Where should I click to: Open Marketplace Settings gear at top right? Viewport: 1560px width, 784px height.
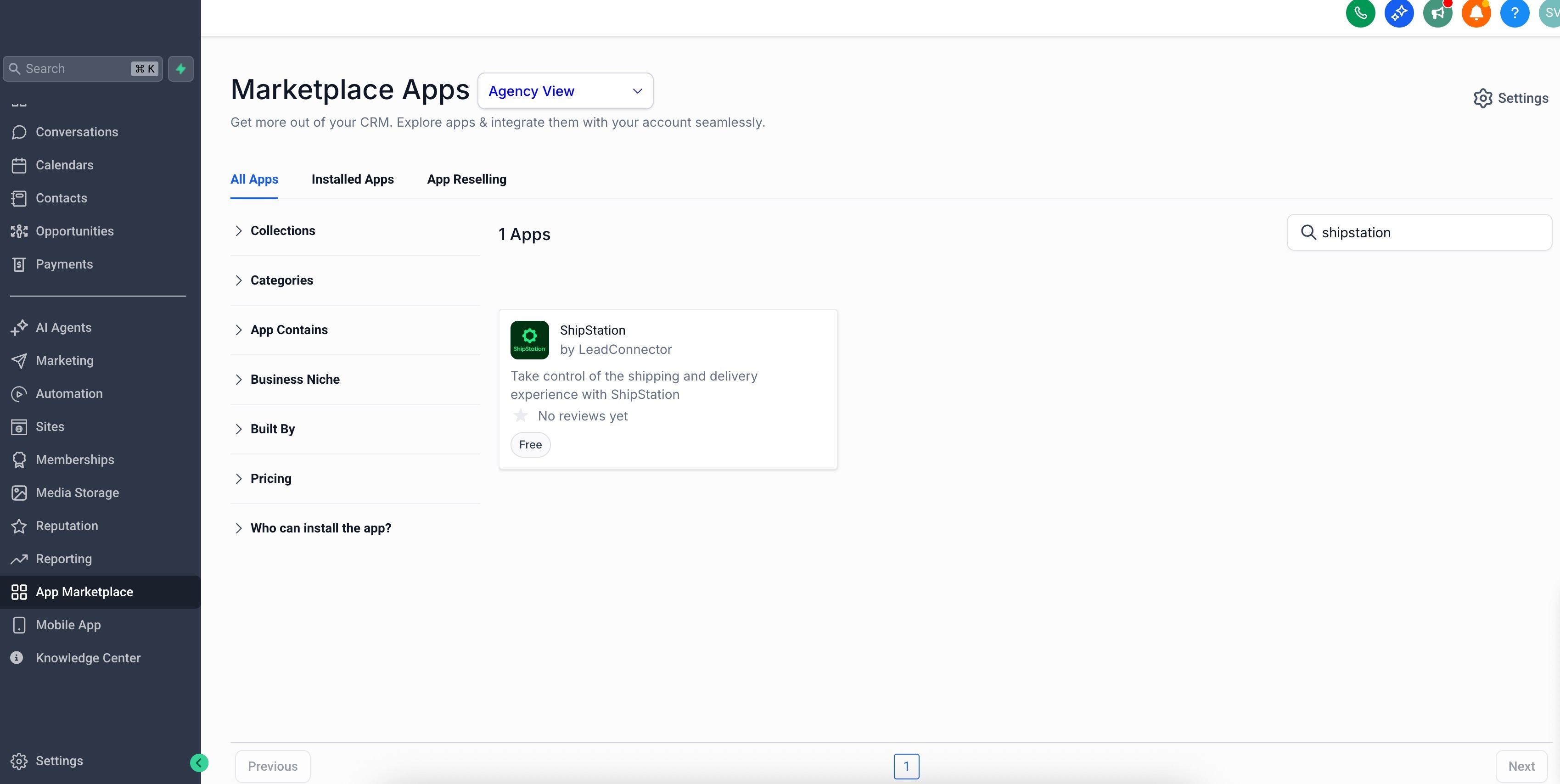coord(1510,98)
